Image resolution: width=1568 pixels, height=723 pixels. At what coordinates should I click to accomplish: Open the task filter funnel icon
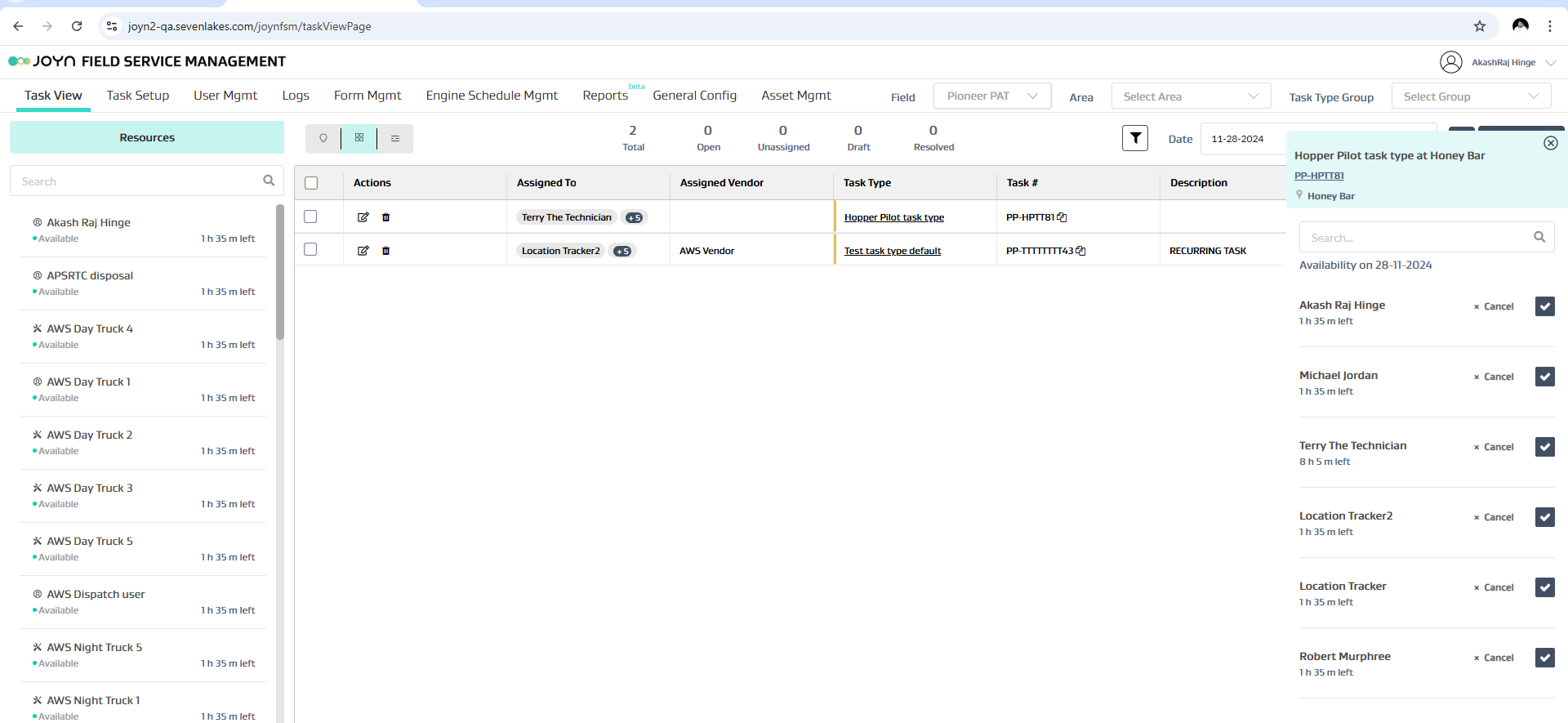tap(1134, 138)
